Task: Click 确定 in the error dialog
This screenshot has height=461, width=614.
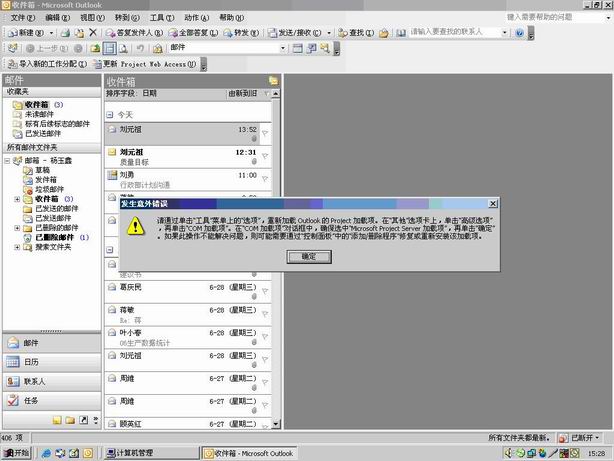Action: [x=309, y=257]
